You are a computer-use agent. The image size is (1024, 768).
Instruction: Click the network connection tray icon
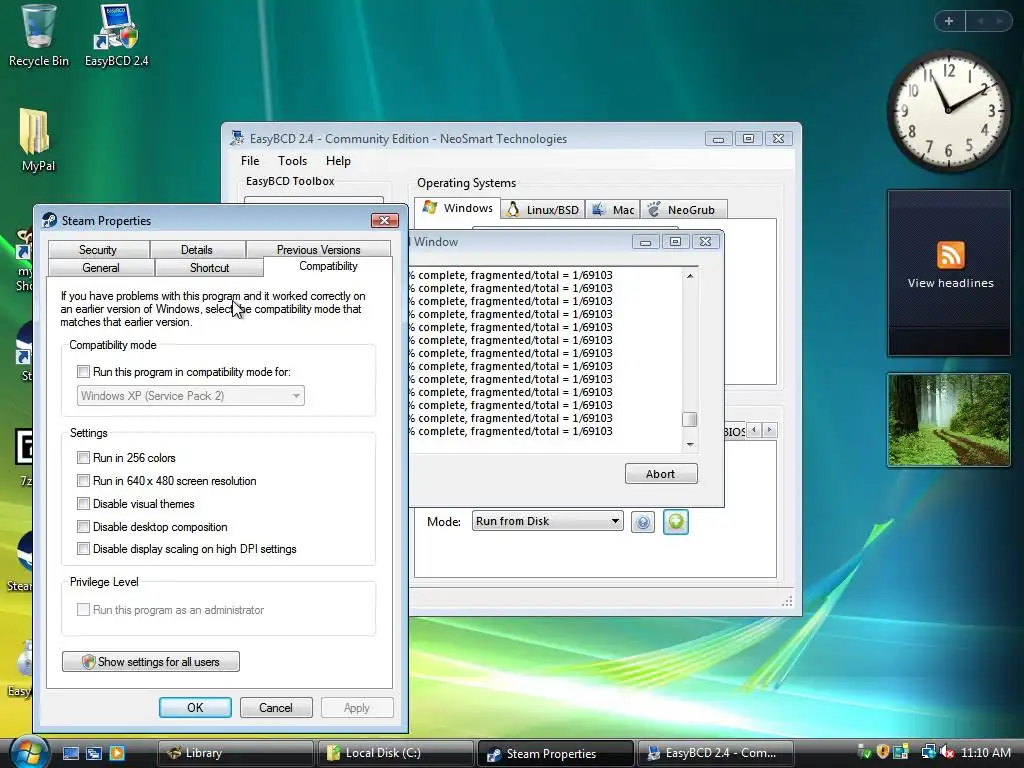coord(928,752)
